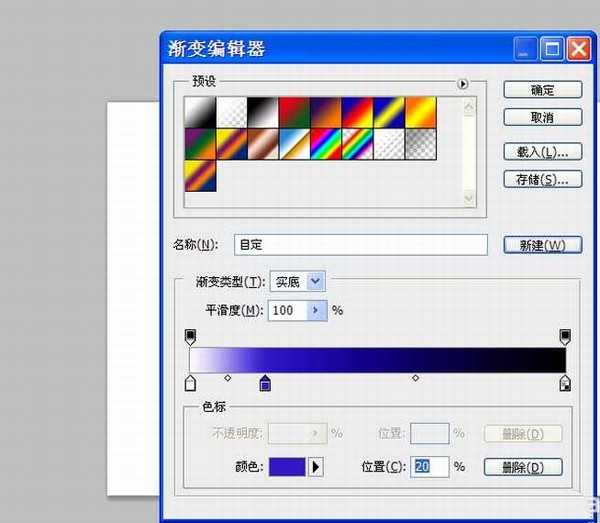Open the presets flyout menu arrow
Screen dimensions: 600x523
pyautogui.click(x=463, y=85)
